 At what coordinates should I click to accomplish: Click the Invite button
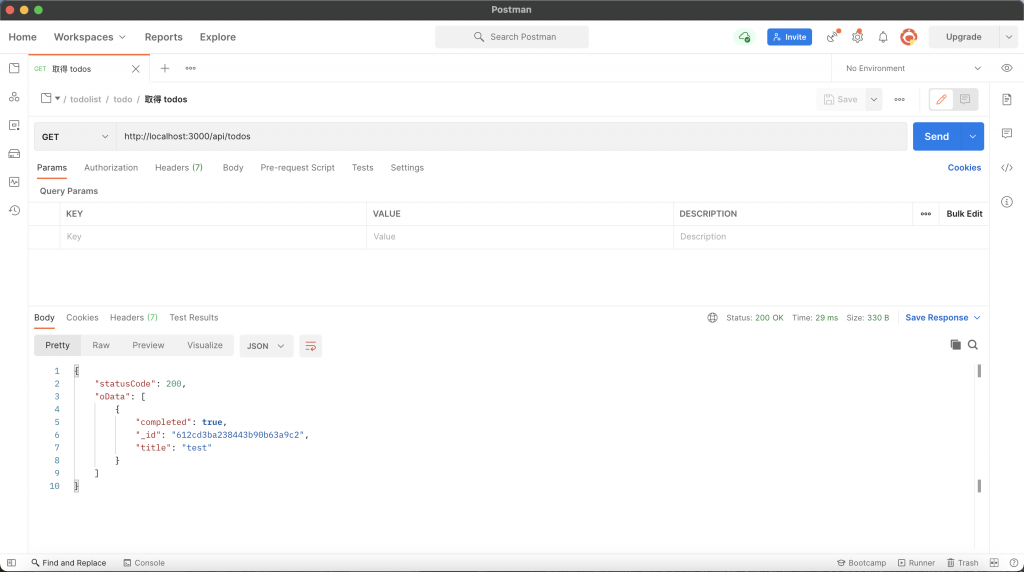tap(789, 37)
